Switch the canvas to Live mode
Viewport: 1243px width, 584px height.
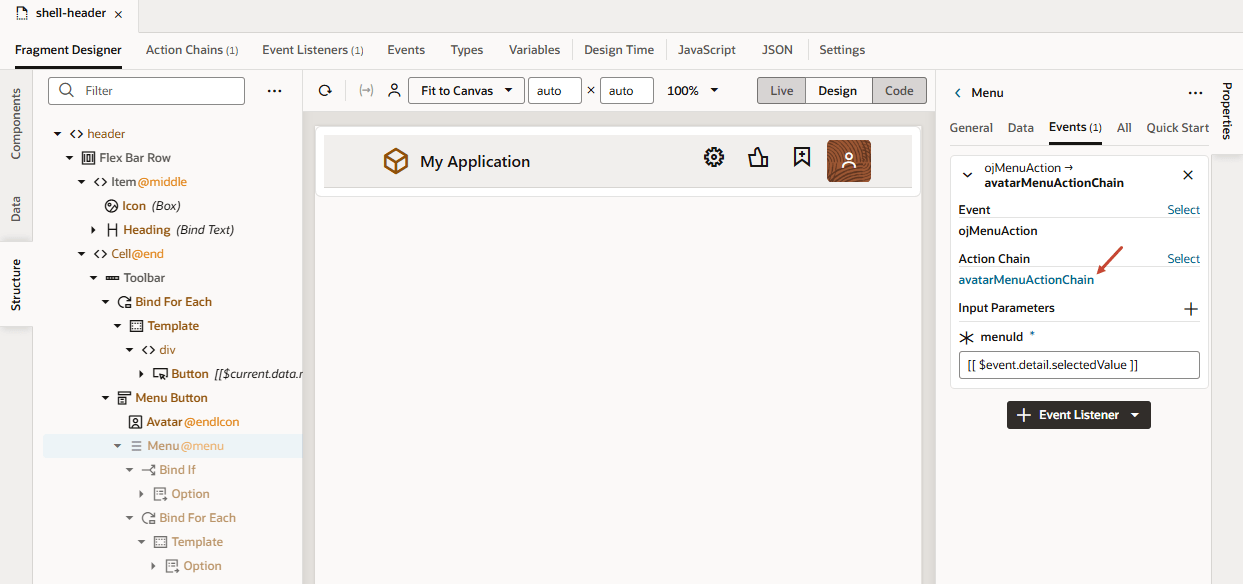coord(780,90)
